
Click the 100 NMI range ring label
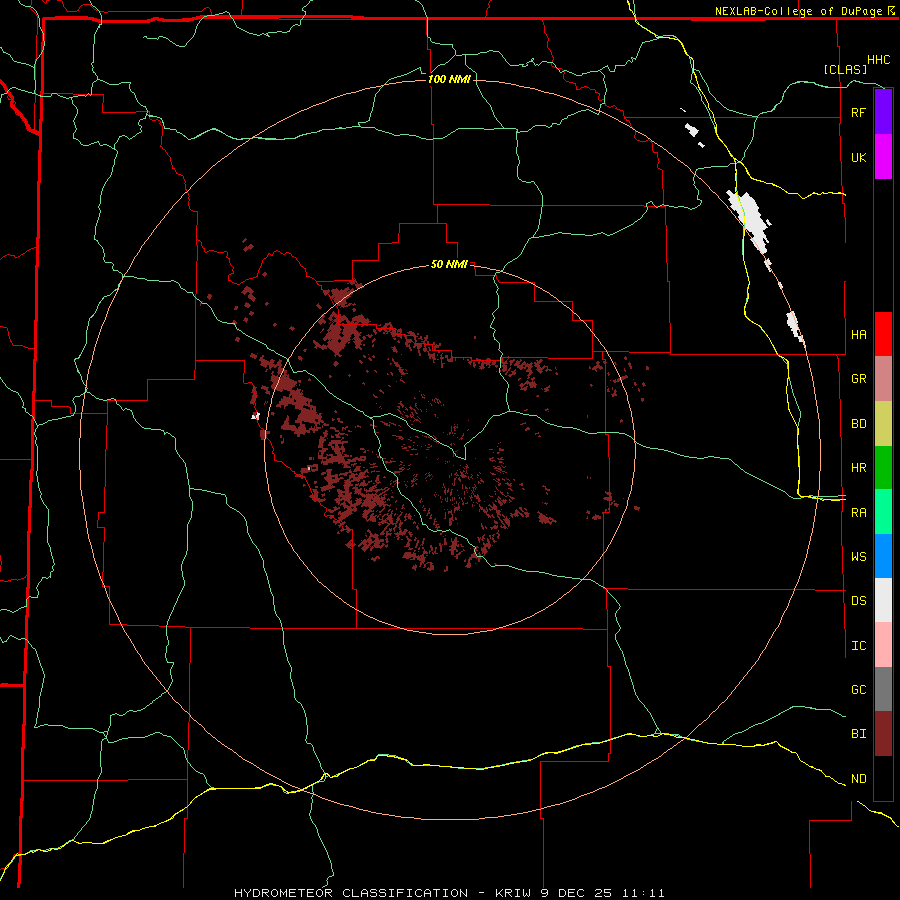[x=449, y=79]
